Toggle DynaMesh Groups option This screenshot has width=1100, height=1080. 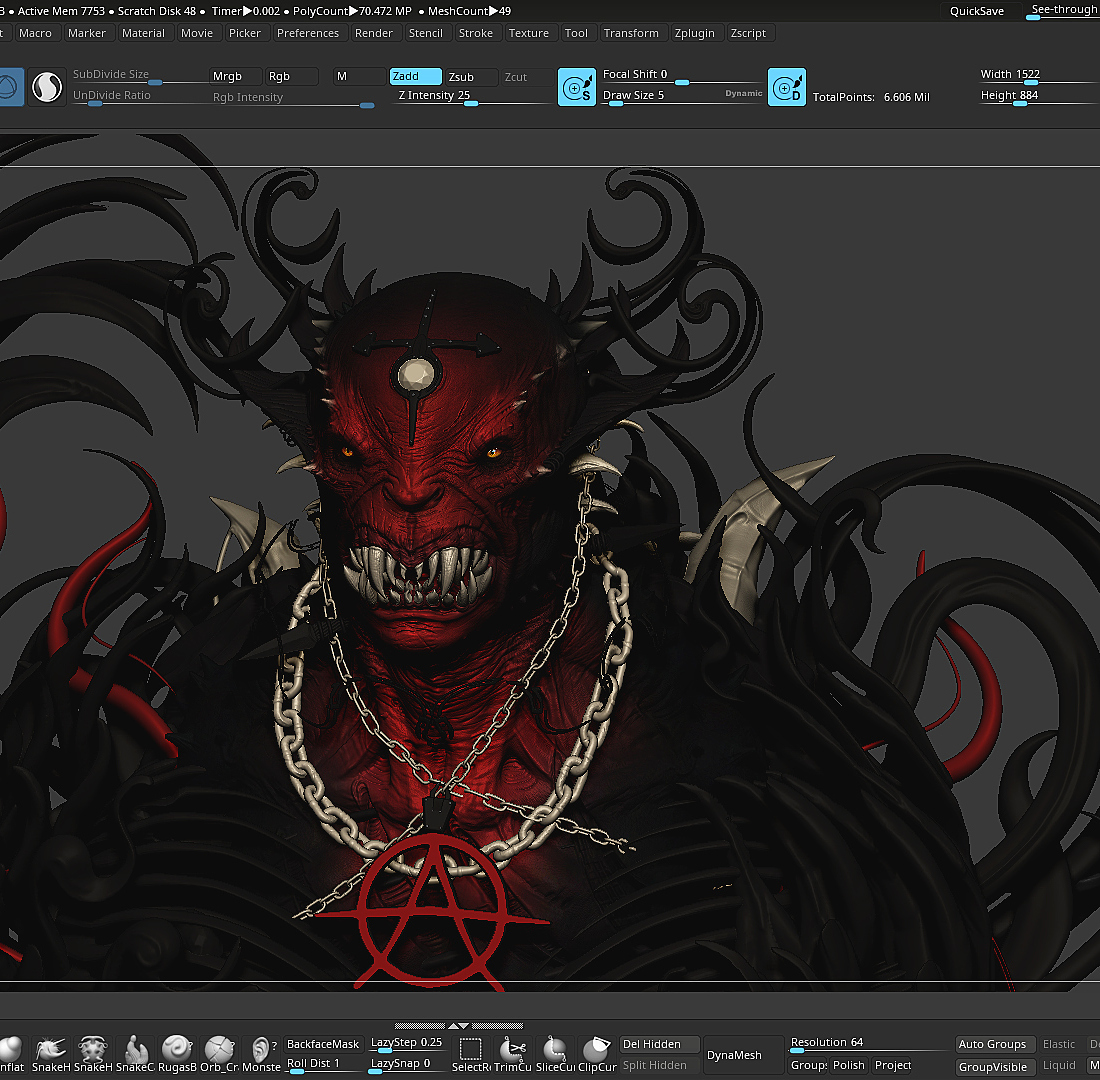point(808,1065)
